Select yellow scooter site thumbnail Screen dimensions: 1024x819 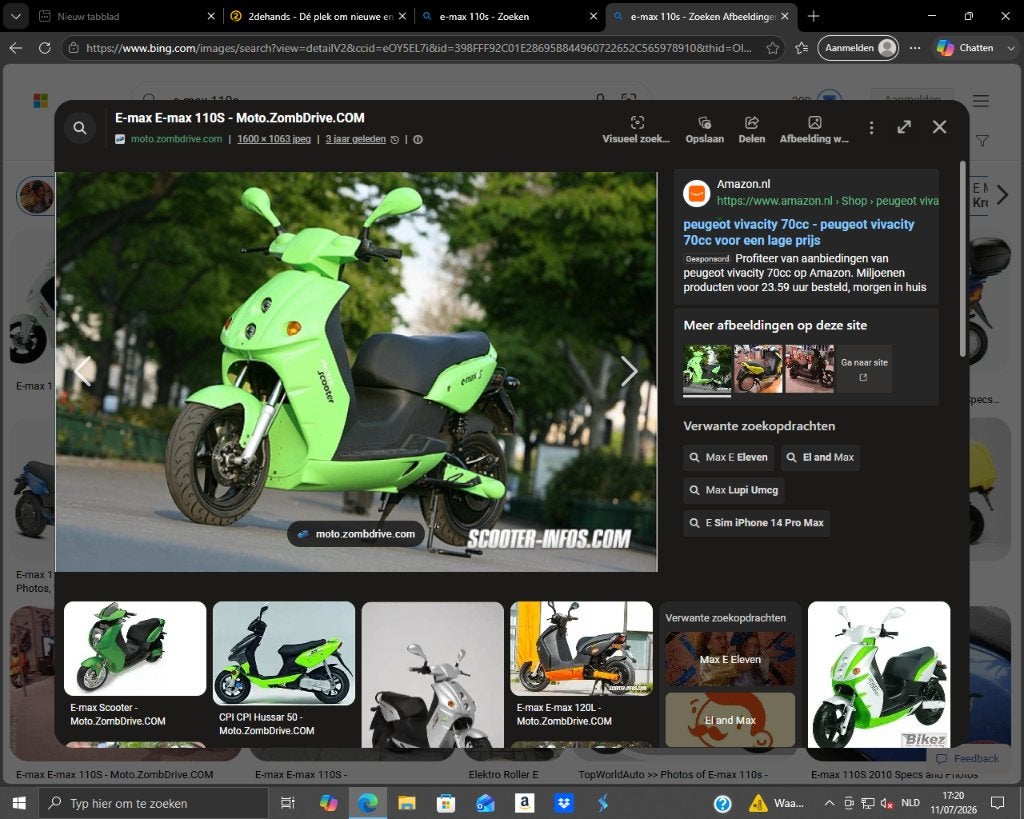tap(758, 369)
